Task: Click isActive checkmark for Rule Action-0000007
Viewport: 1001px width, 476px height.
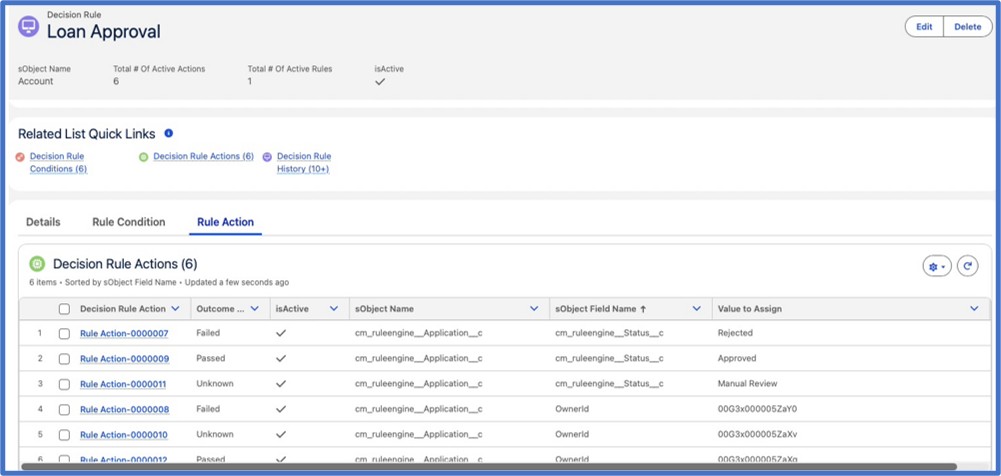Action: [x=281, y=333]
